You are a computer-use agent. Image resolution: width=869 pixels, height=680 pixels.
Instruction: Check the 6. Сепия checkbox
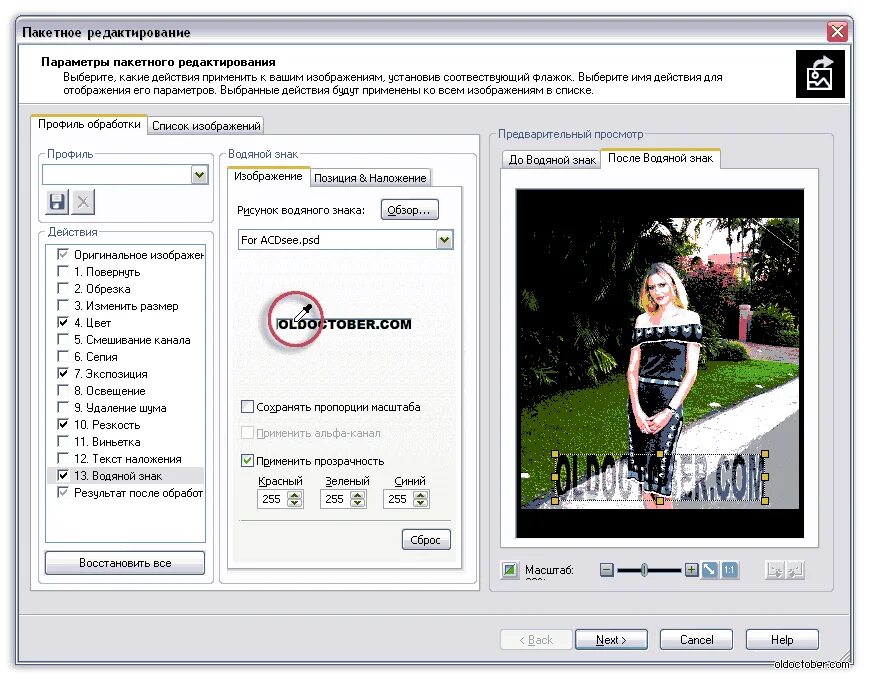tap(63, 357)
